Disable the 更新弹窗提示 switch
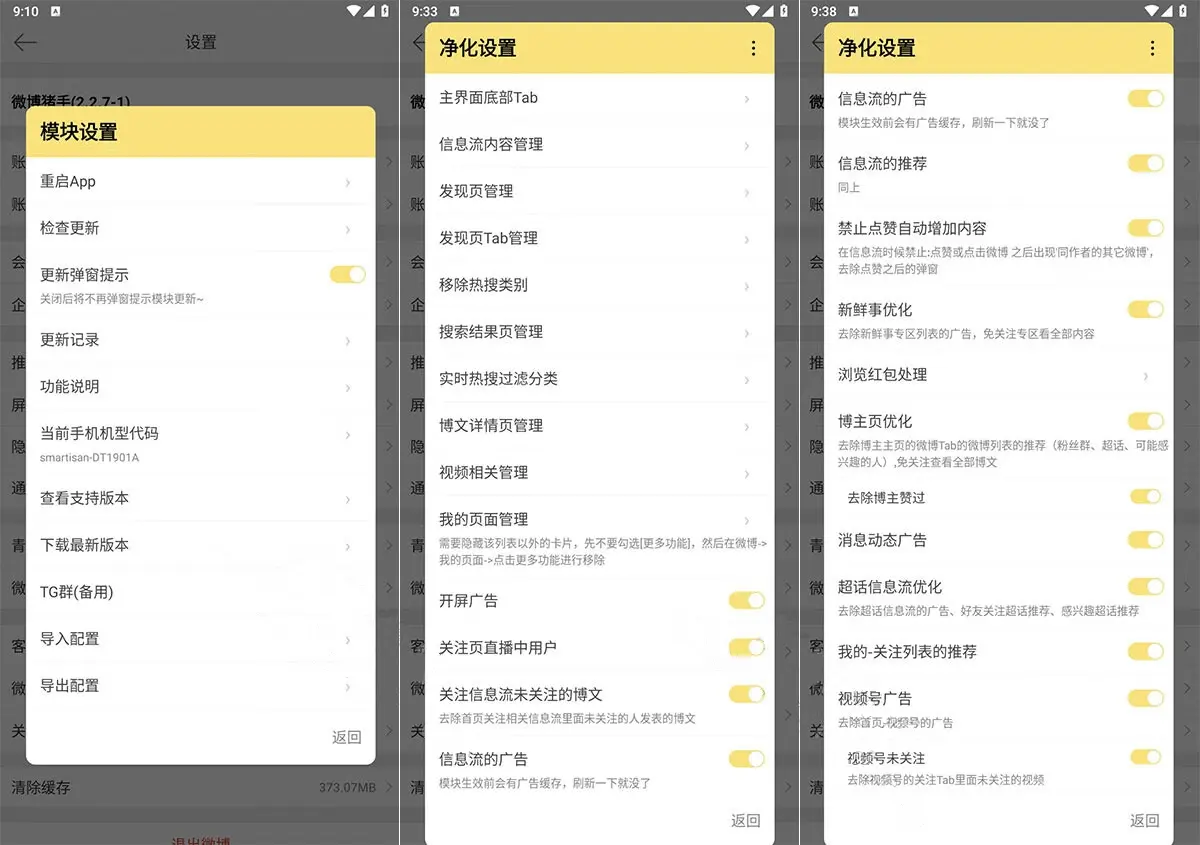The width and height of the screenshot is (1200, 845). point(347,274)
